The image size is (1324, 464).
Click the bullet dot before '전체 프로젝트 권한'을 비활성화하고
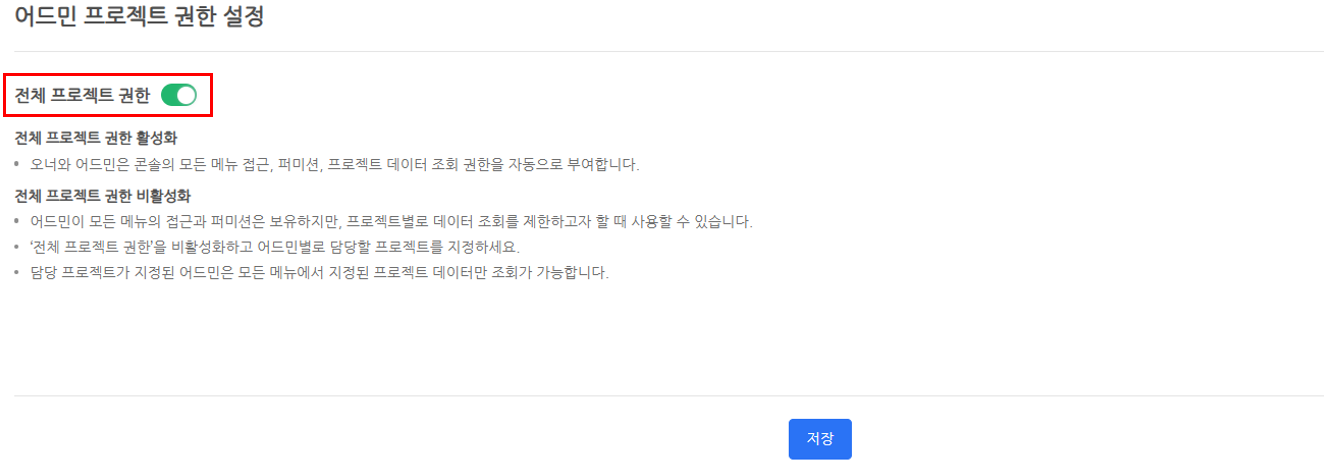pyautogui.click(x=17, y=247)
